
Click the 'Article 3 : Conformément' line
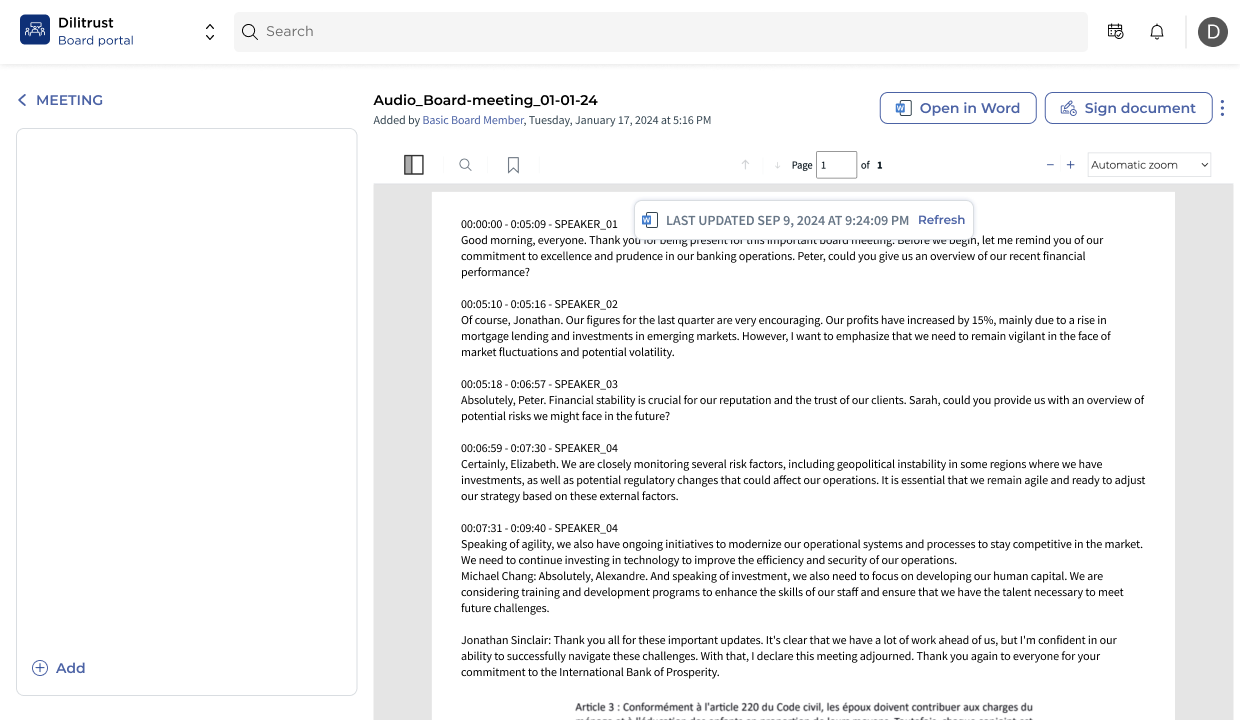[804, 707]
